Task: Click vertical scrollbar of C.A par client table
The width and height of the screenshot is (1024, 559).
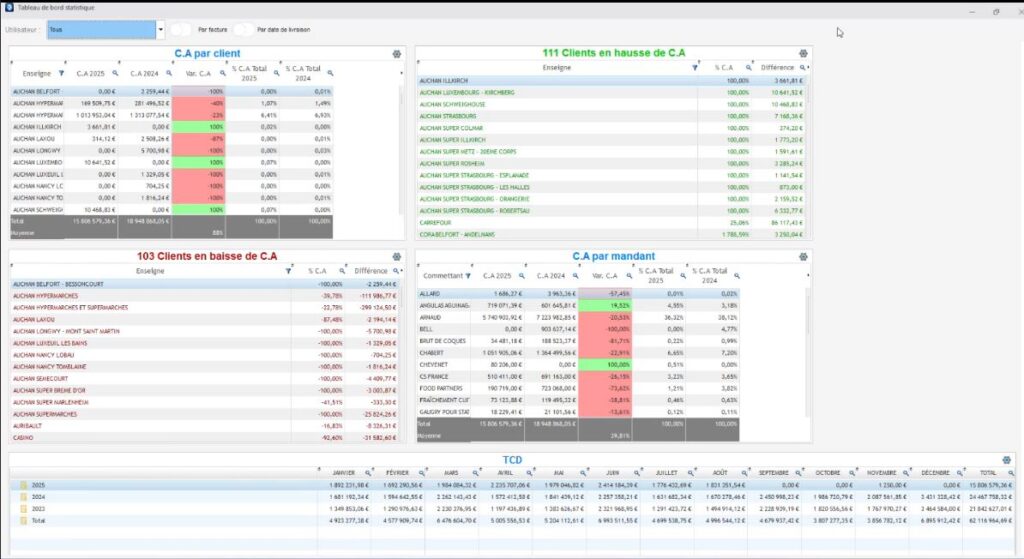Action: [x=402, y=150]
